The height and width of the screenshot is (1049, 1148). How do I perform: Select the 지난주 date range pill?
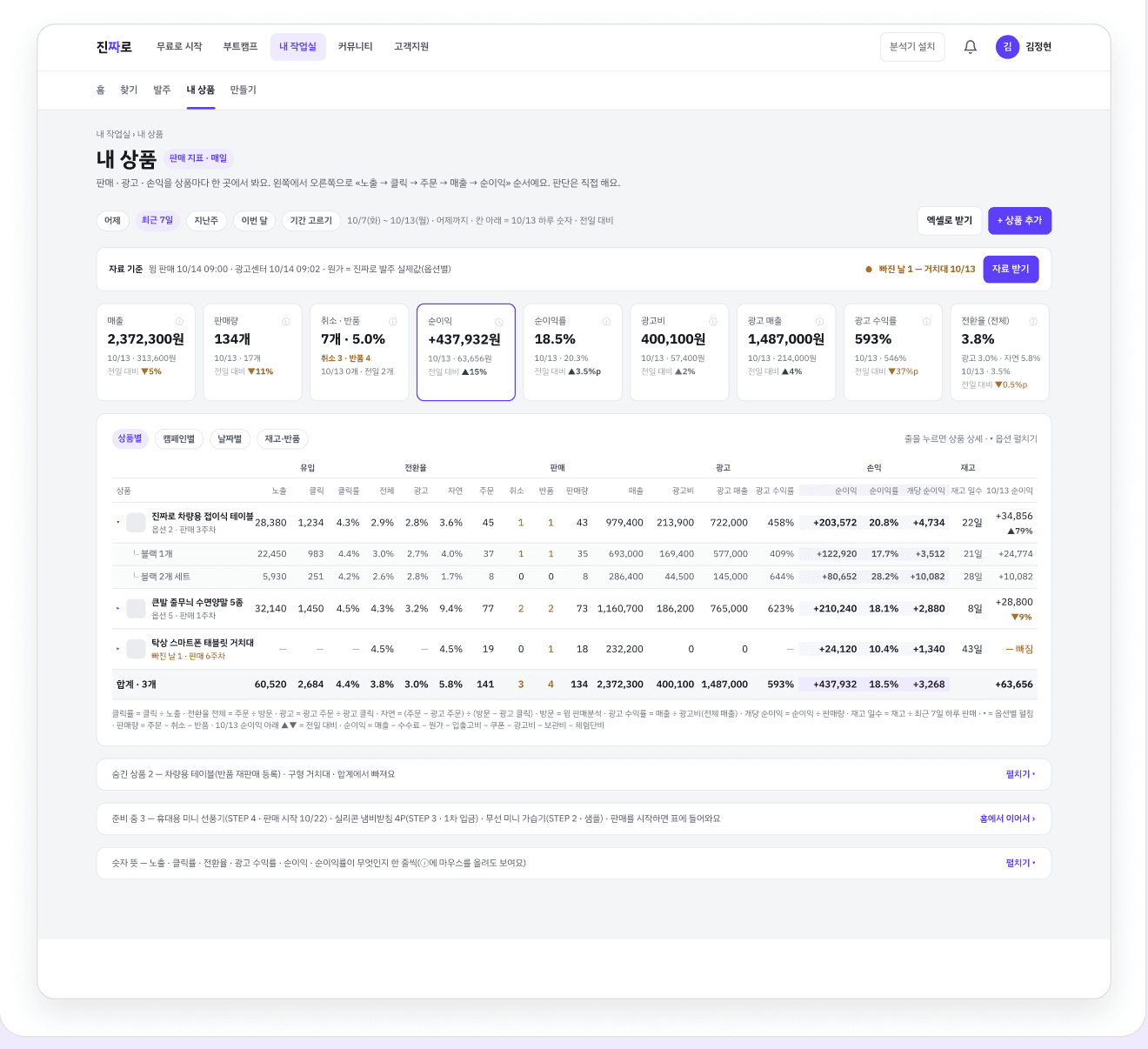206,221
